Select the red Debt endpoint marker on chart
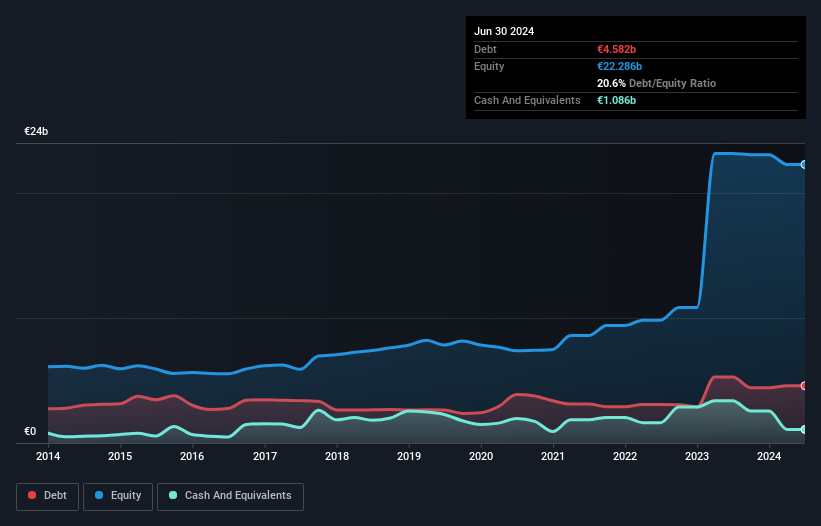Screen dimensions: 821x526 (804, 385)
